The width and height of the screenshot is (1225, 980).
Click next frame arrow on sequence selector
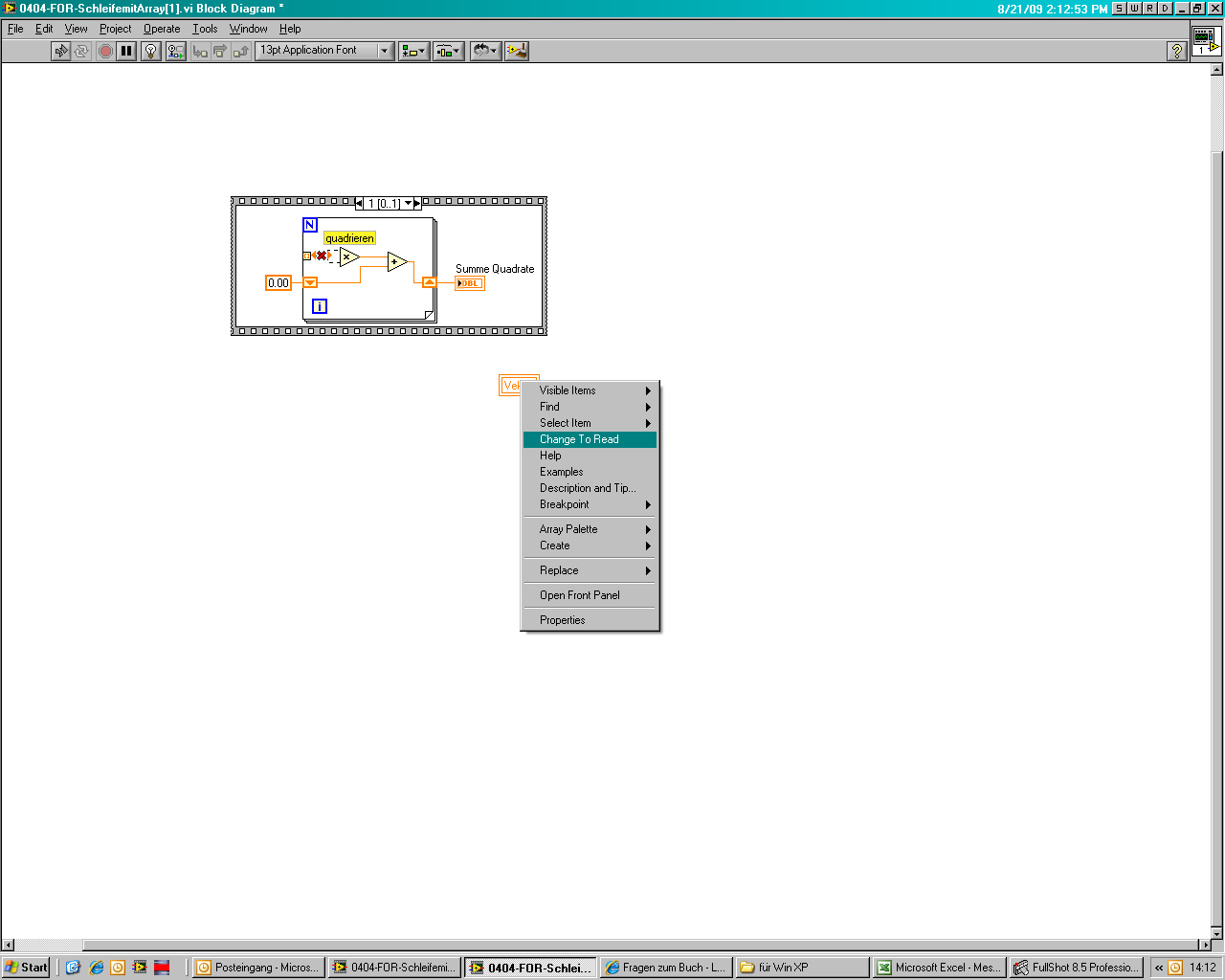417,204
